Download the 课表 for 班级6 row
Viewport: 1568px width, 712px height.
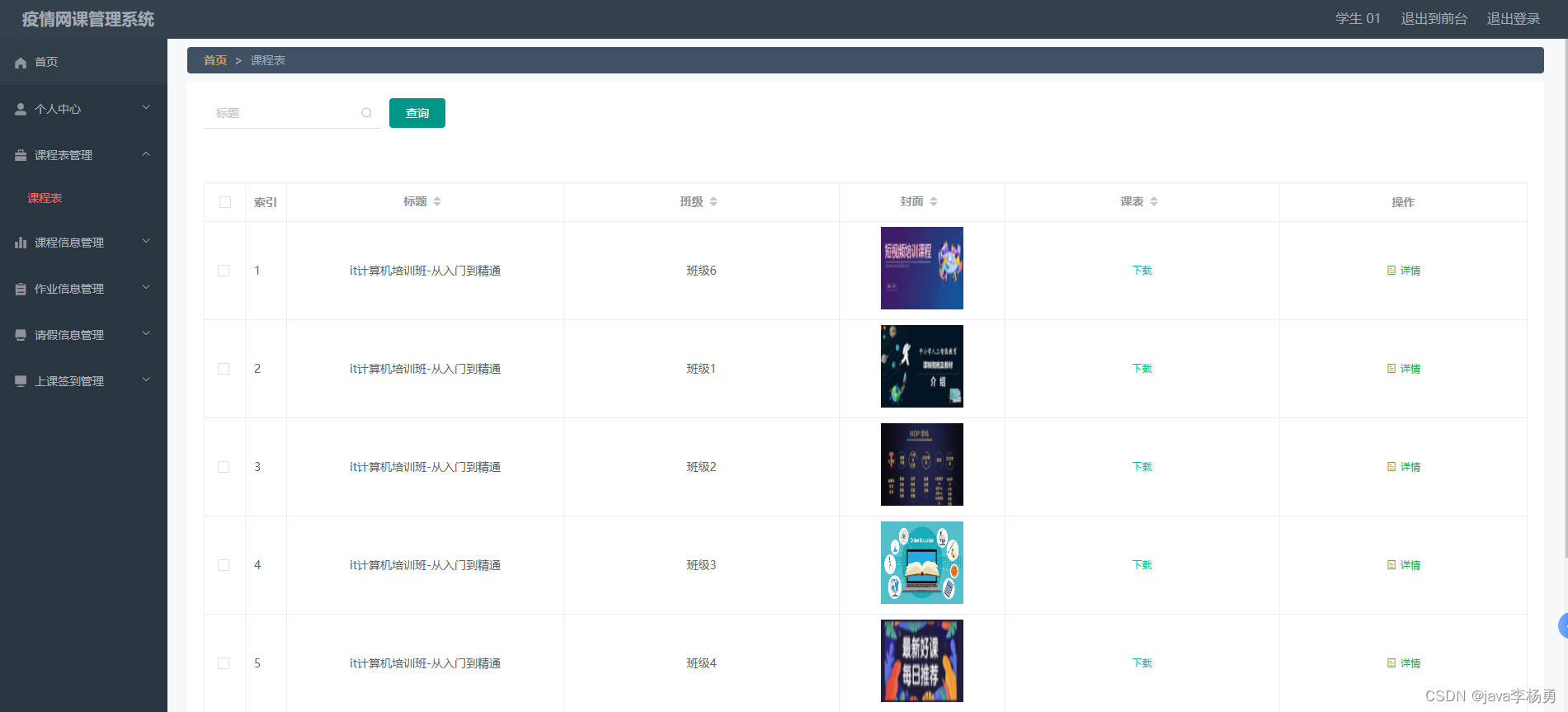1142,271
